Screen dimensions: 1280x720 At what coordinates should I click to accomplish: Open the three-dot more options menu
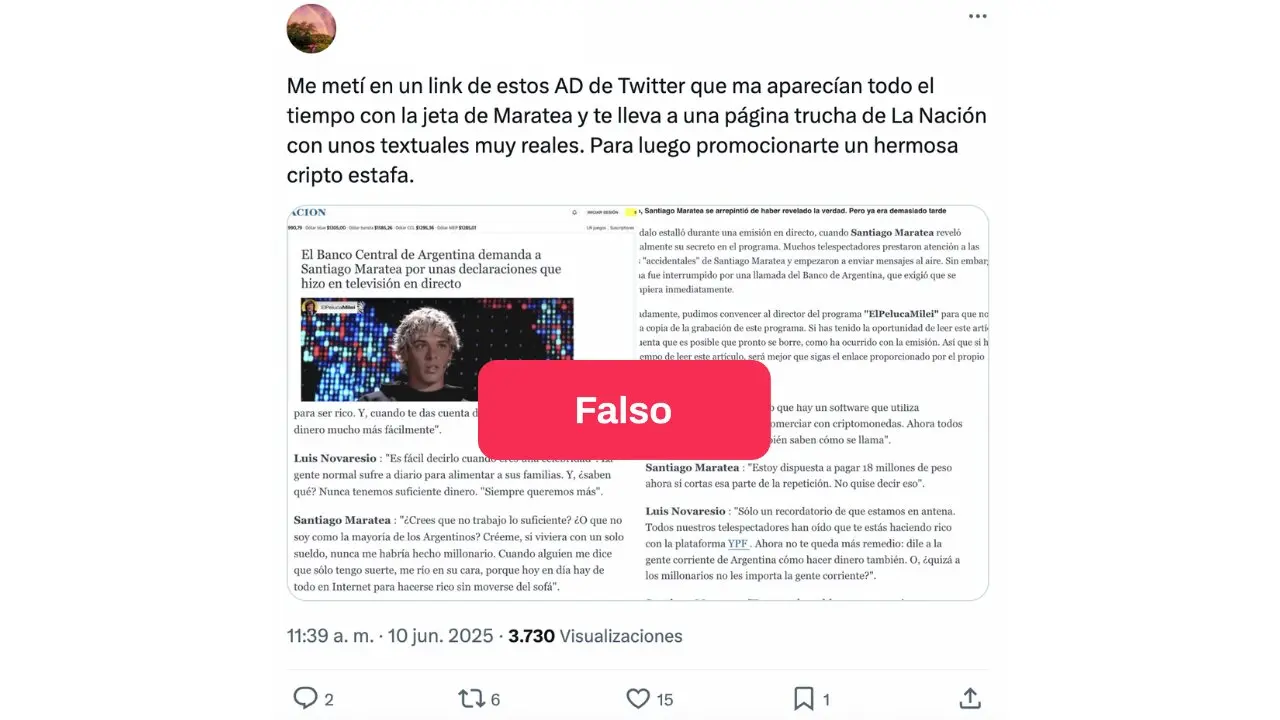(977, 16)
